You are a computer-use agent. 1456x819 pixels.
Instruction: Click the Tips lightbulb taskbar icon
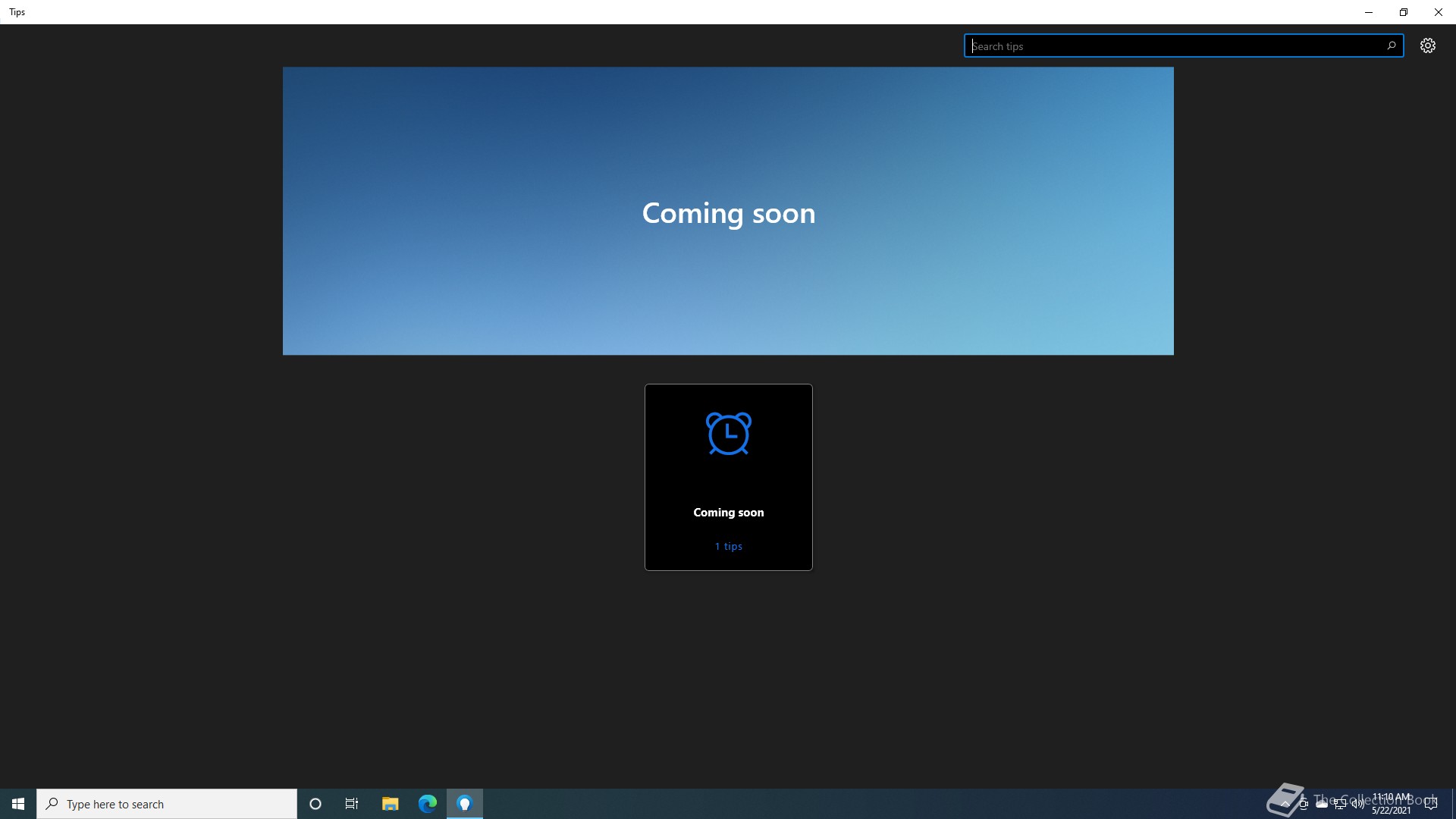(x=465, y=804)
